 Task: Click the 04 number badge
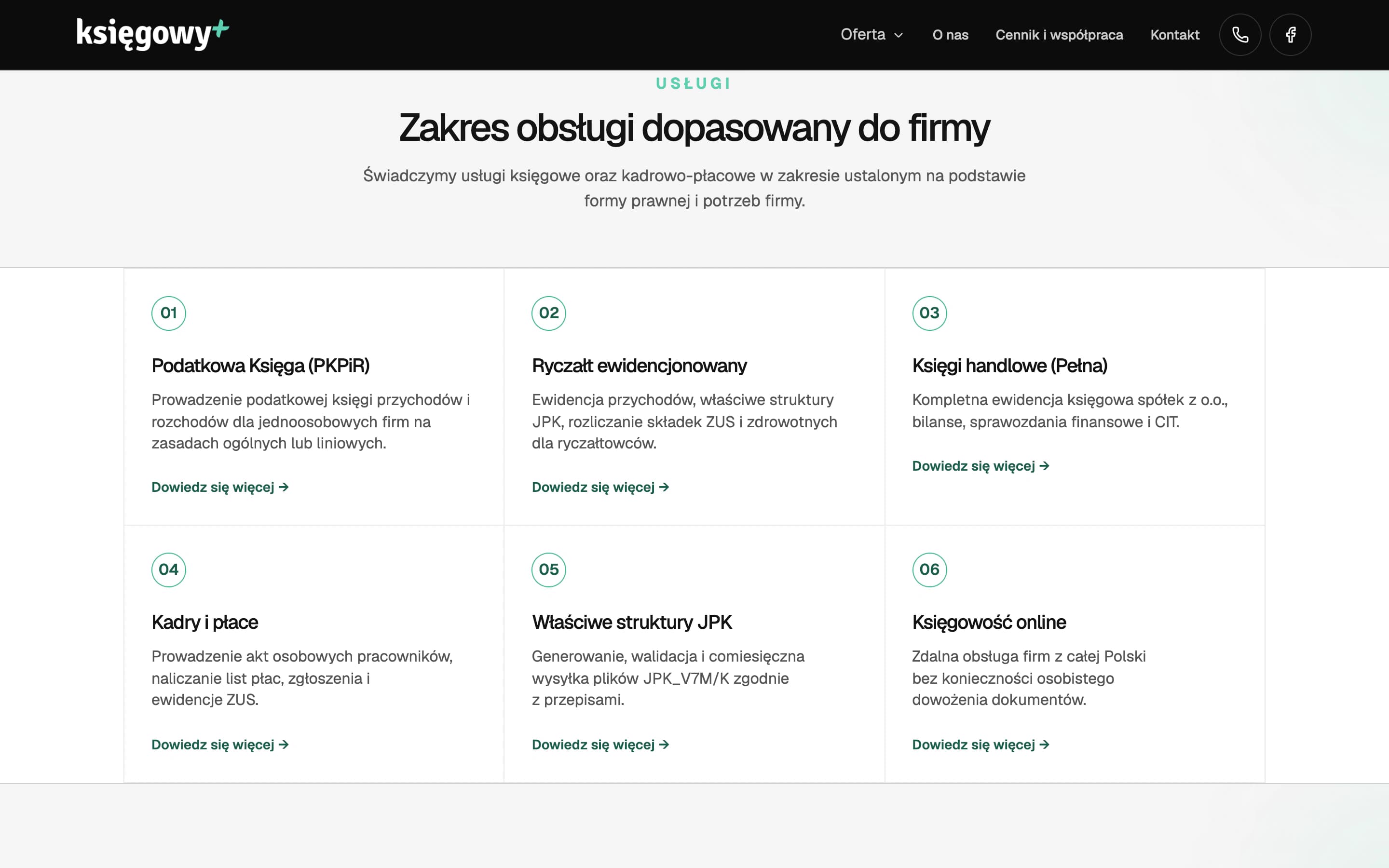(x=169, y=570)
